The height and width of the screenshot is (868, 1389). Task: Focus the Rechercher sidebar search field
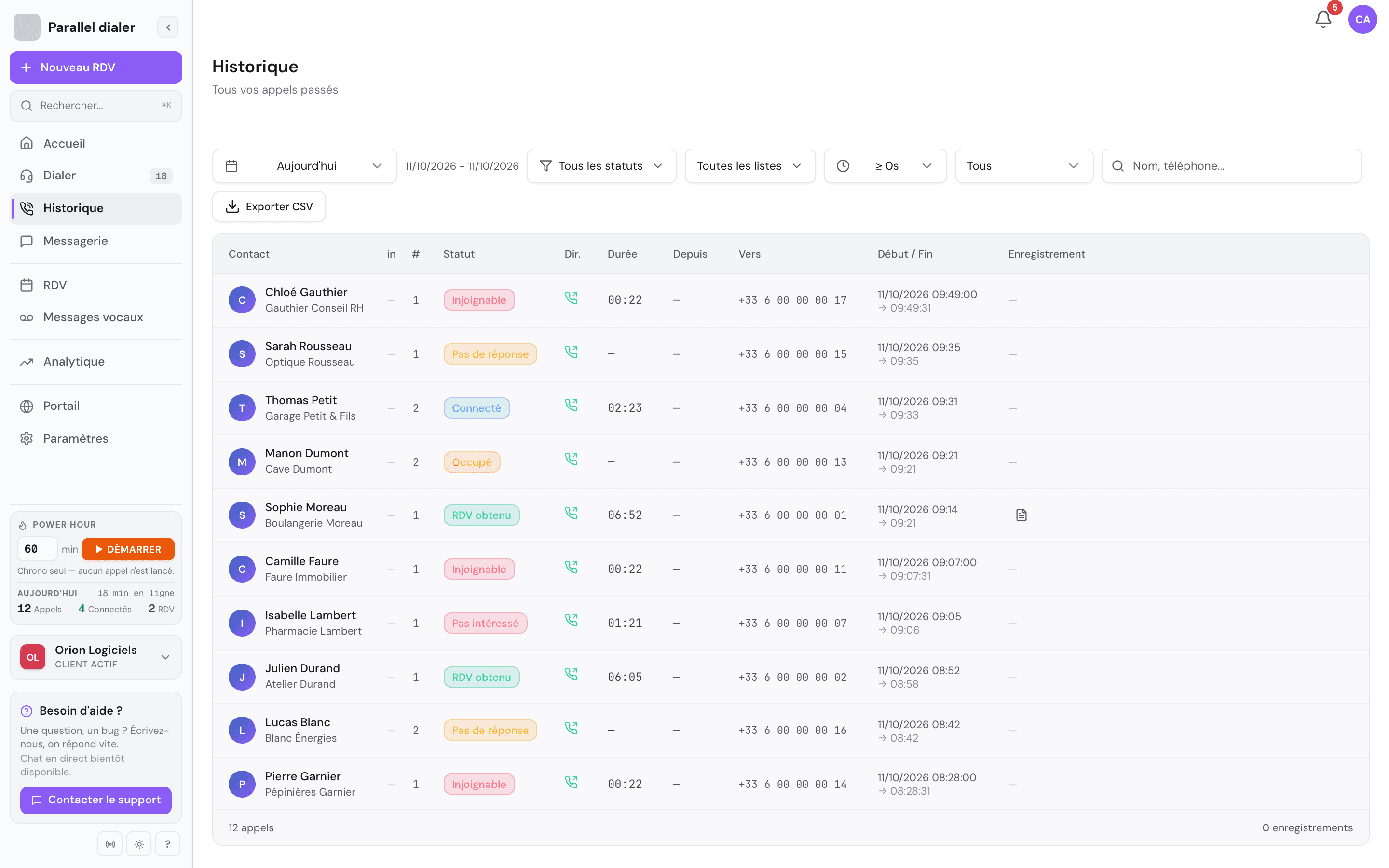point(96,106)
